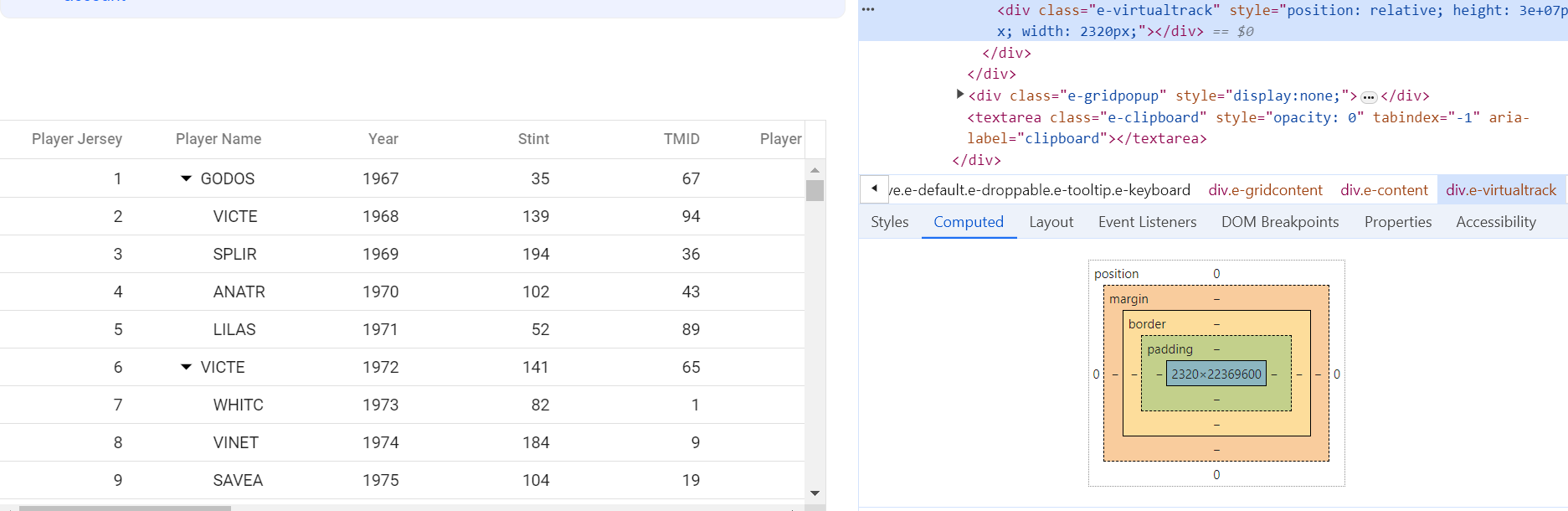Open the three-dot actions beside selected element
This screenshot has width=1568, height=511.
tap(868, 10)
